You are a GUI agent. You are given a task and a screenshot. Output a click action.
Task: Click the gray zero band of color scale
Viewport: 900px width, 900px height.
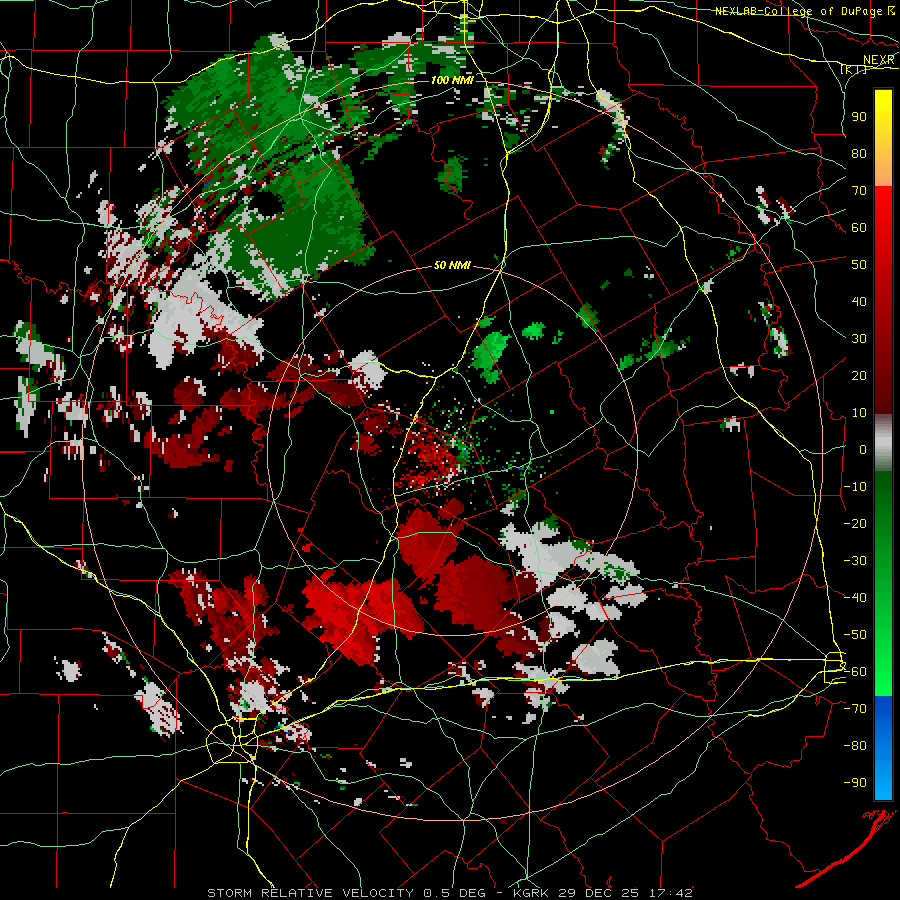click(883, 443)
